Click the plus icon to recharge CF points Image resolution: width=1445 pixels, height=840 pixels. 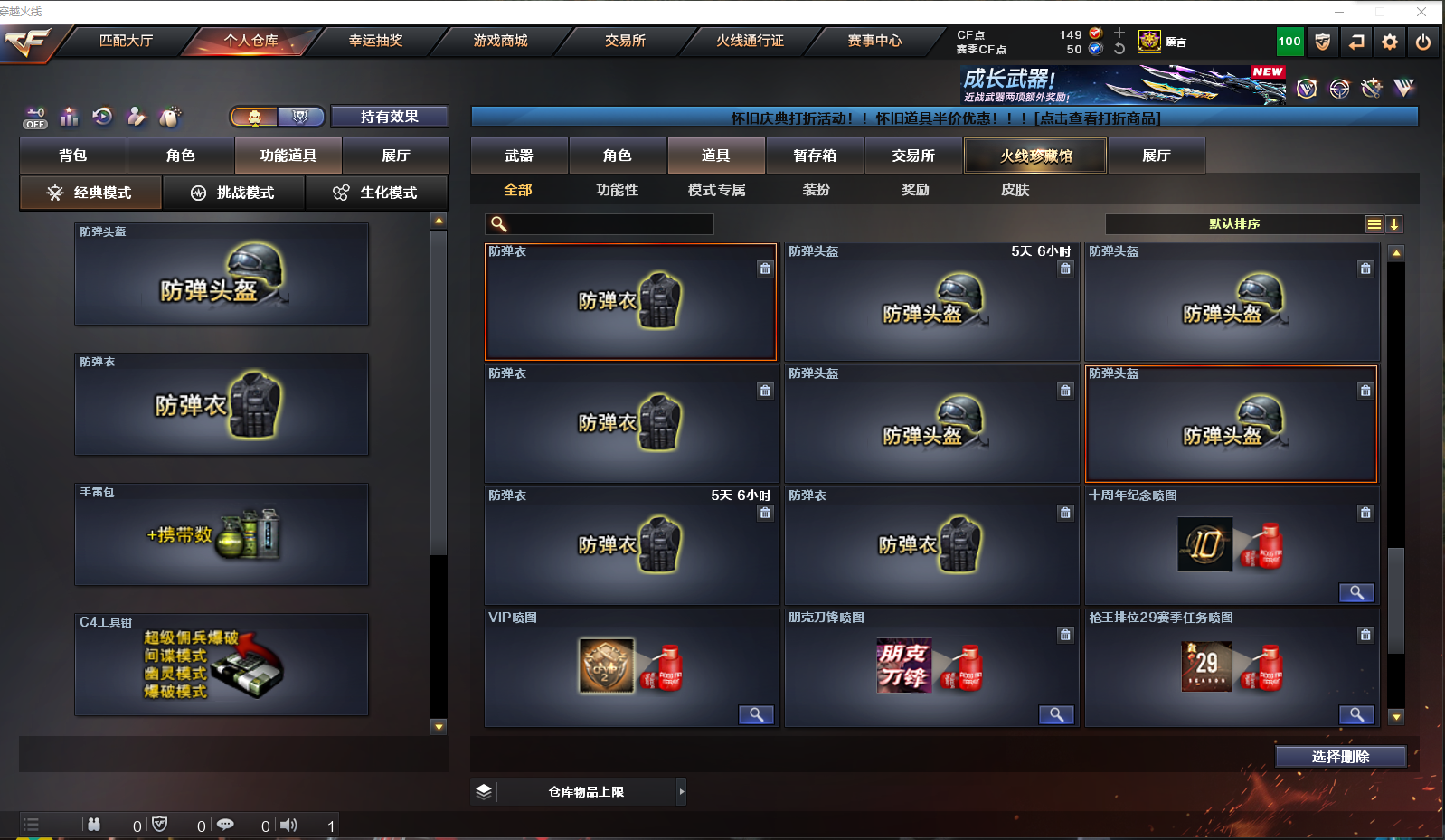pos(1119,33)
